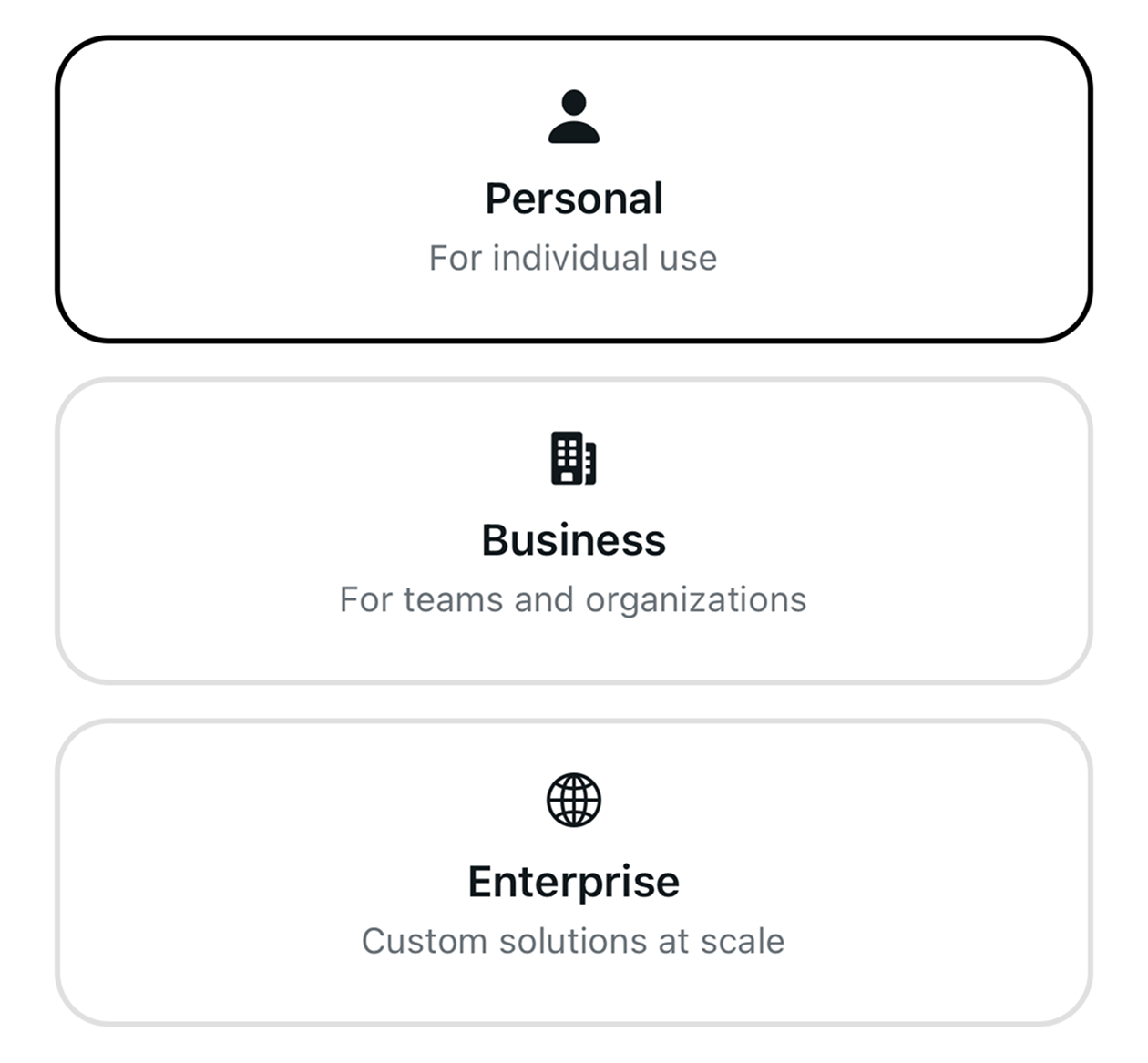Pick the plan for teams and organizations

(574, 531)
